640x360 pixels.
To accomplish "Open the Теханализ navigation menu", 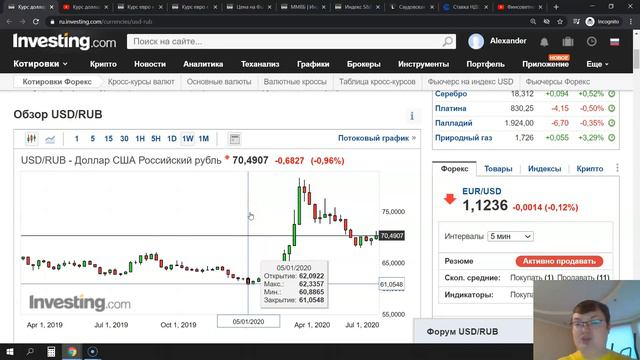I will pos(260,64).
